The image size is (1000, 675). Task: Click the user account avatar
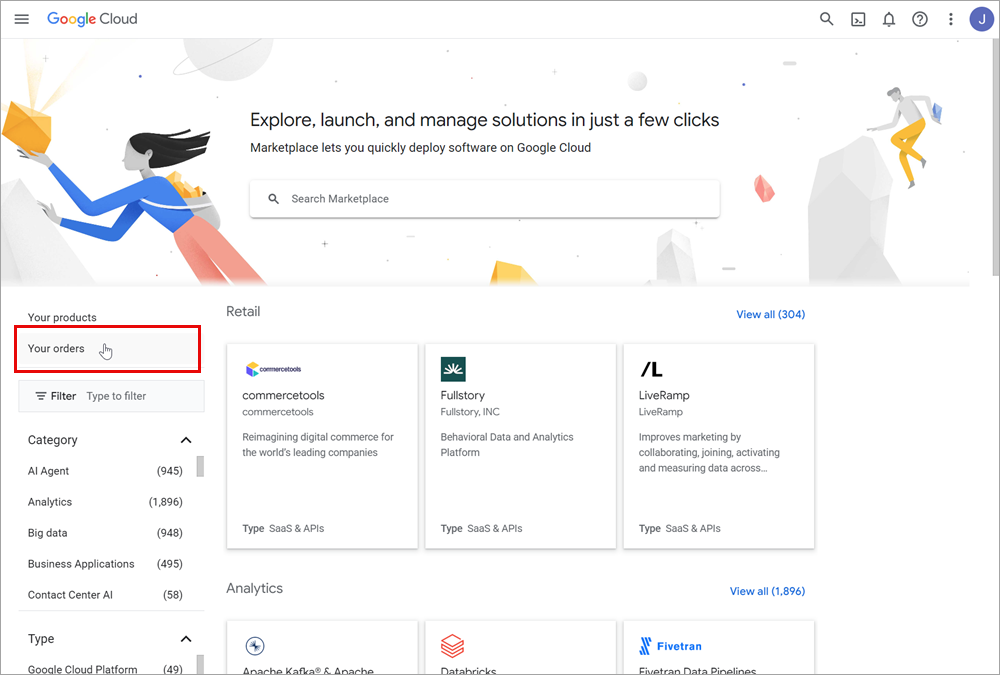981,19
